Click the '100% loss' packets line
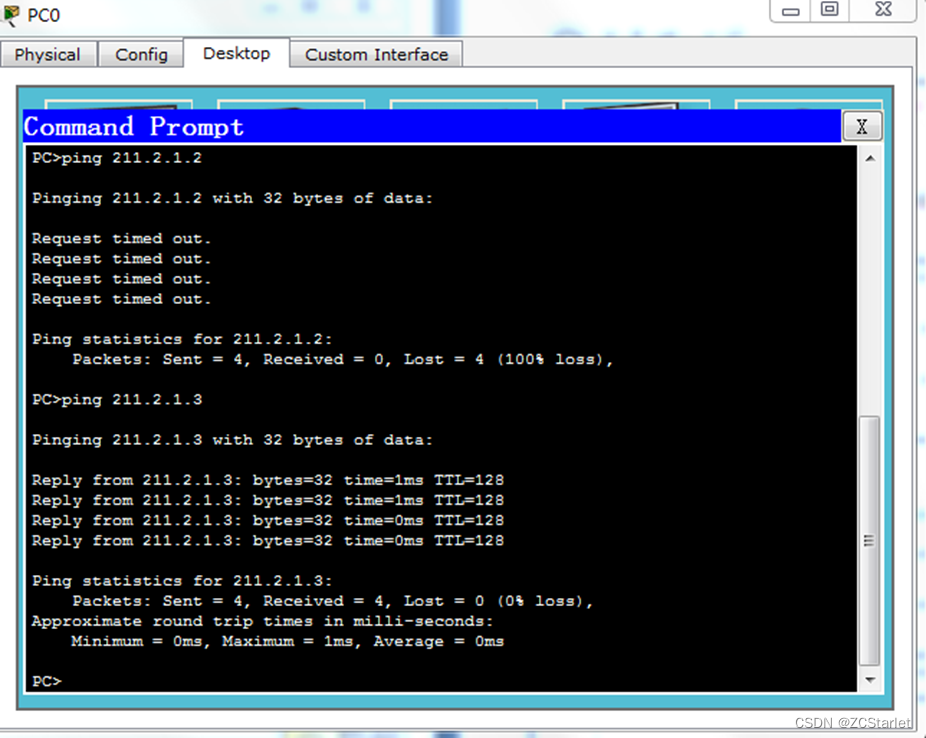The width and height of the screenshot is (926, 738). [x=343, y=360]
